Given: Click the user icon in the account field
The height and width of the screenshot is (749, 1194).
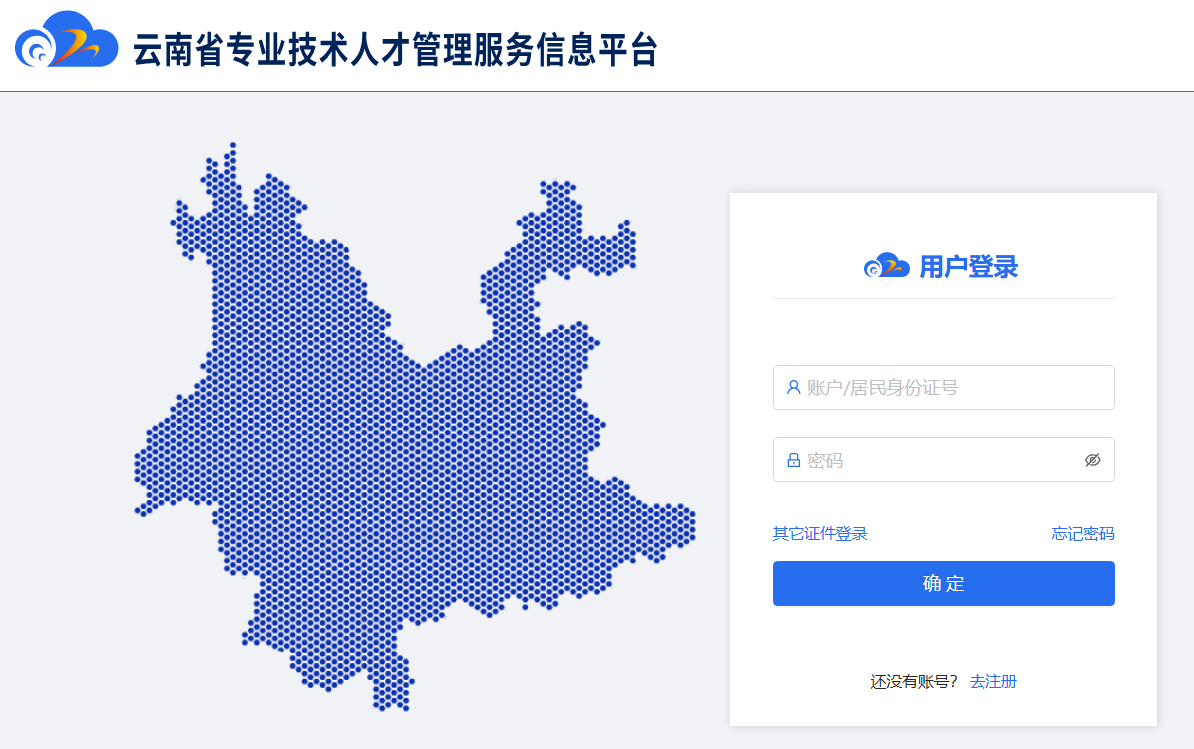Looking at the screenshot, I should (794, 387).
